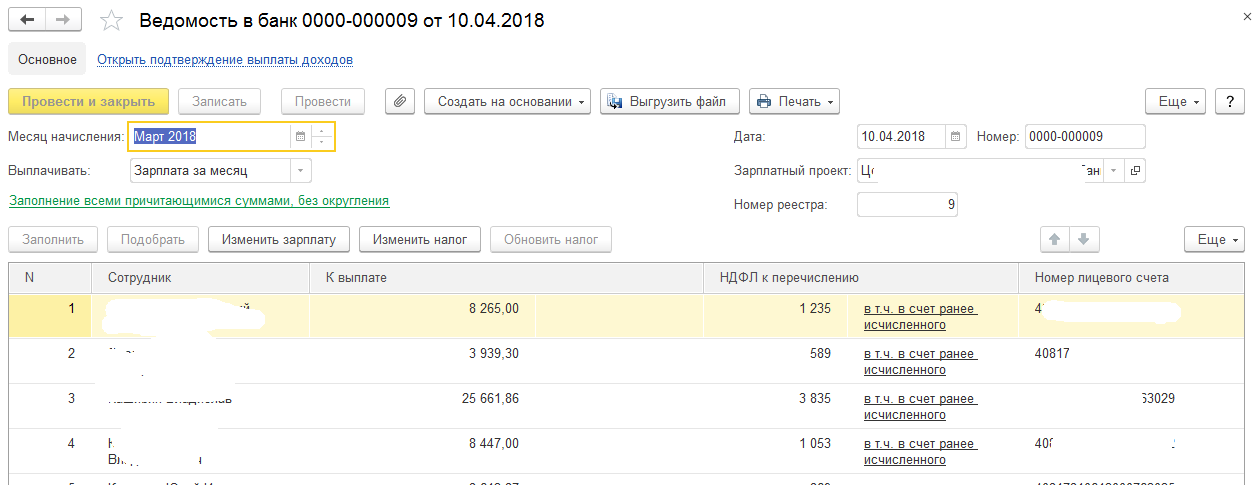The height and width of the screenshot is (485, 1258).
Task: Click the back navigation arrow
Action: (x=27, y=20)
